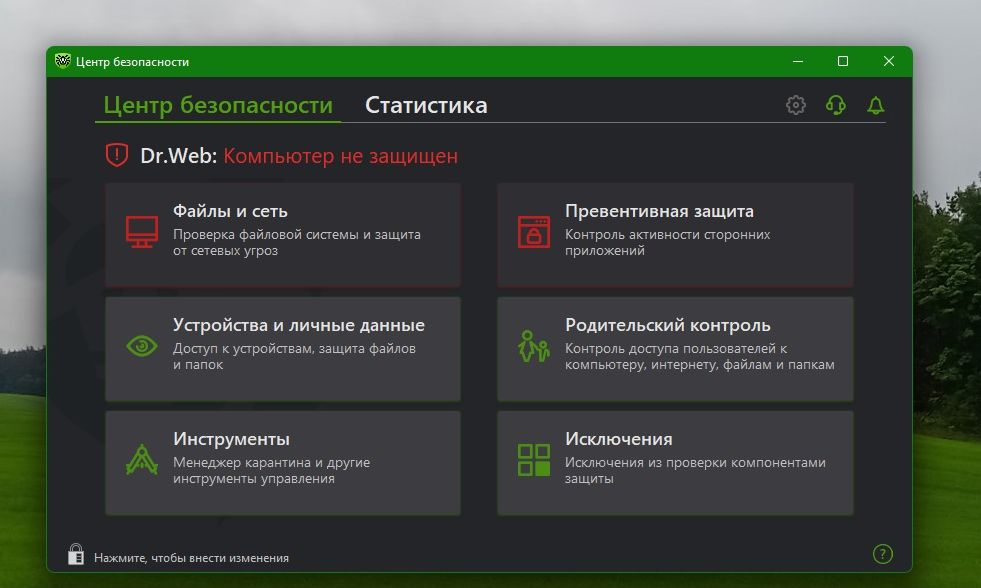Open the Родительский контроль tile title
Screen dimensions: 981x588
click(x=667, y=325)
